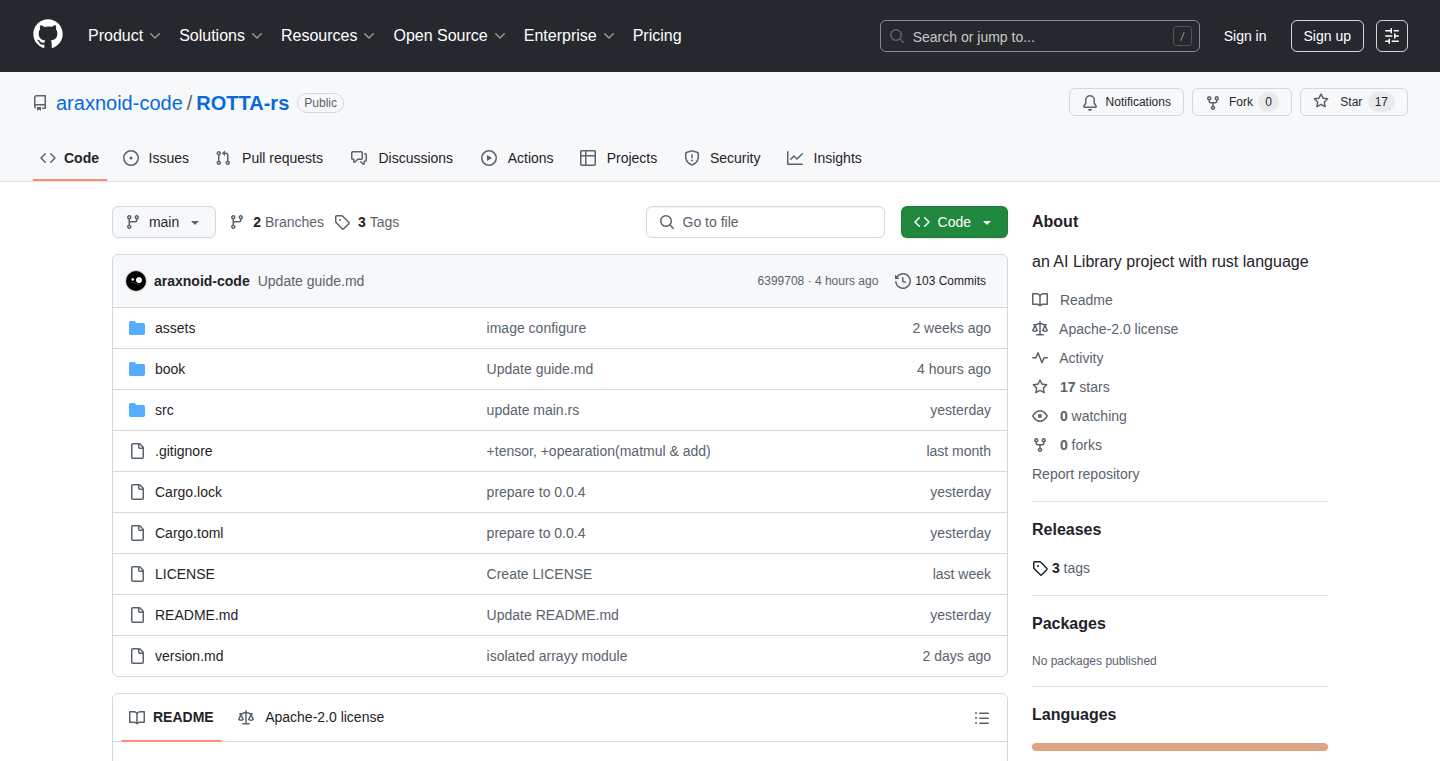
Task: Expand the Open Source menu
Action: point(450,35)
